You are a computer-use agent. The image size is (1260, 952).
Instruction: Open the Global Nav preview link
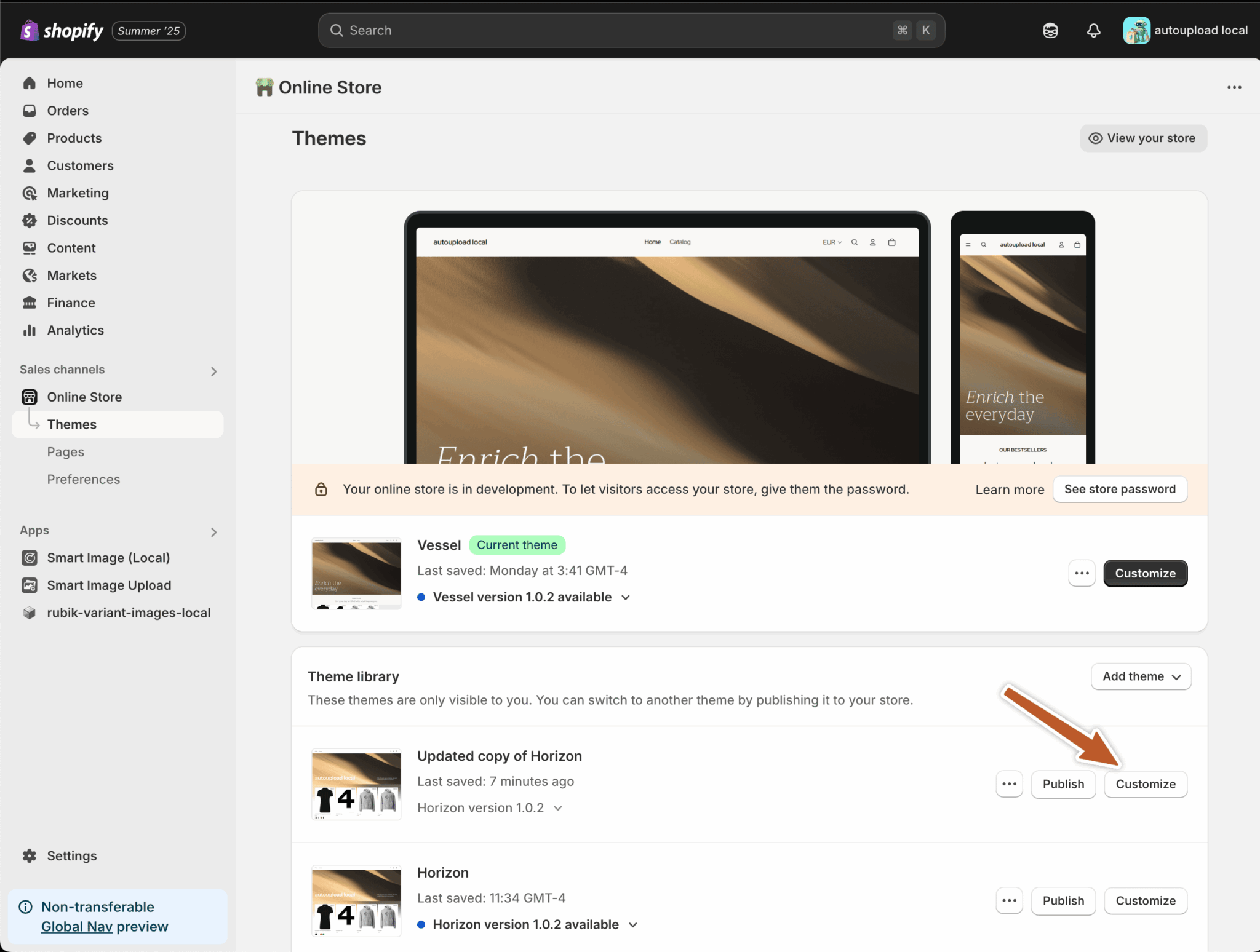pos(77,926)
